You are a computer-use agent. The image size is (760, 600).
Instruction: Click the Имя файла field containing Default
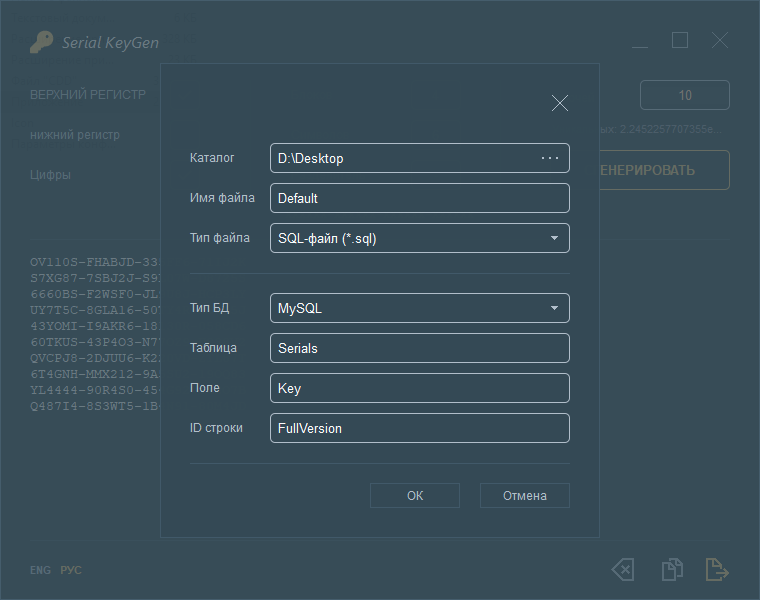coord(419,198)
